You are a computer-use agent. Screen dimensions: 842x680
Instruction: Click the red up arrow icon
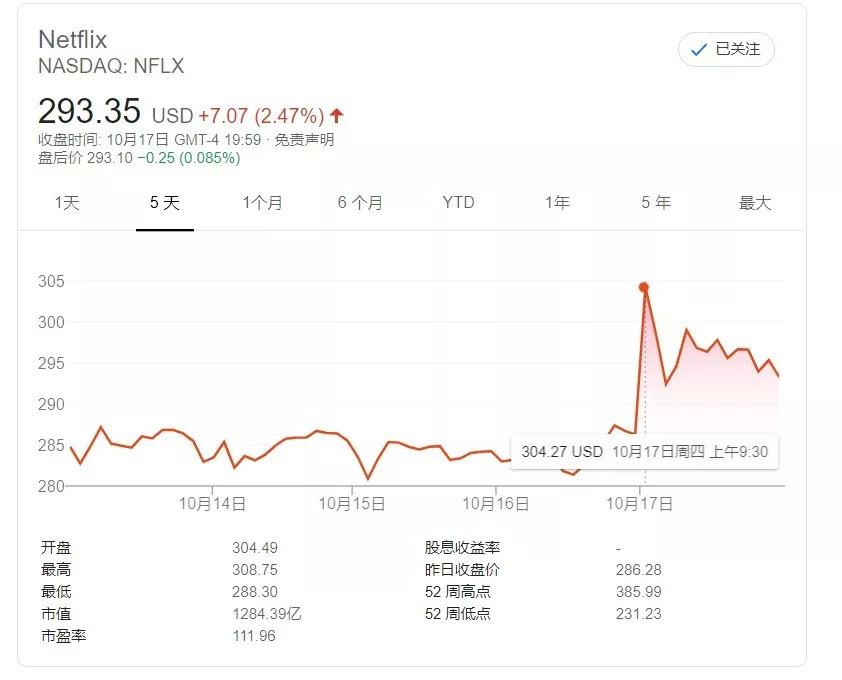[337, 115]
